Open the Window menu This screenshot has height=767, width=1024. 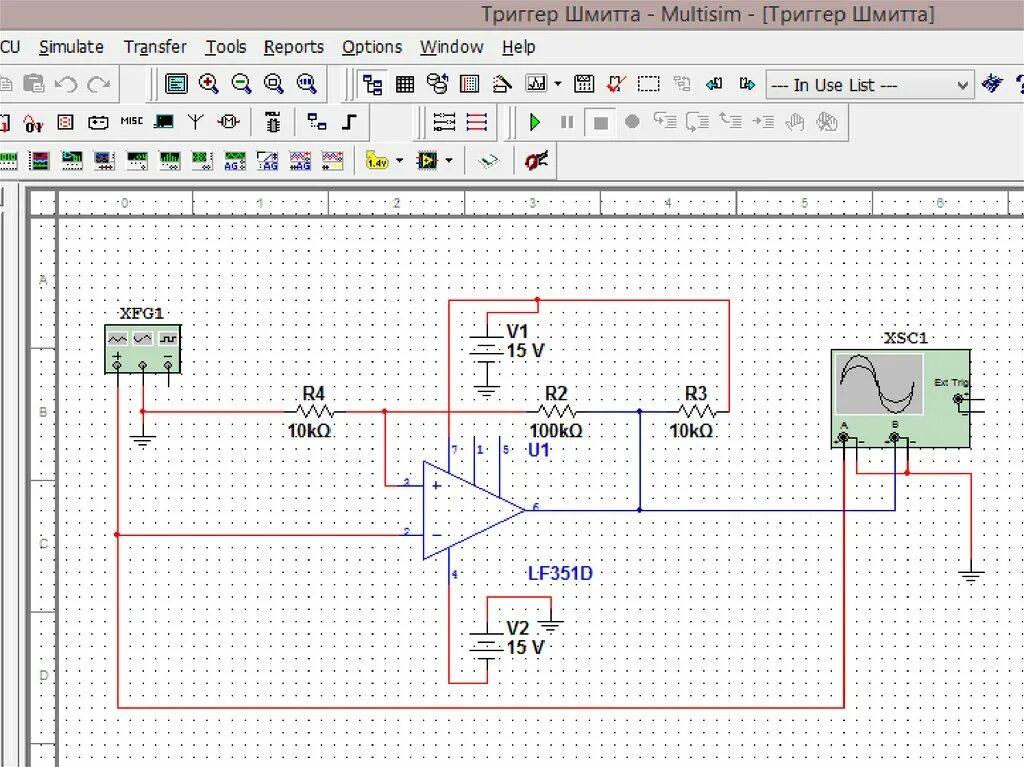[x=452, y=47]
